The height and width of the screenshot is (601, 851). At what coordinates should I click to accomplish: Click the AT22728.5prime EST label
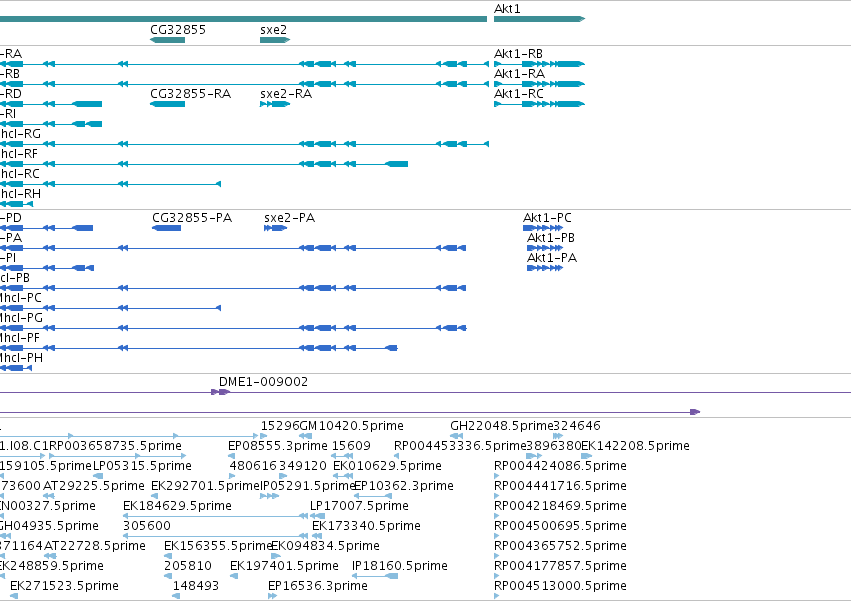[95, 546]
